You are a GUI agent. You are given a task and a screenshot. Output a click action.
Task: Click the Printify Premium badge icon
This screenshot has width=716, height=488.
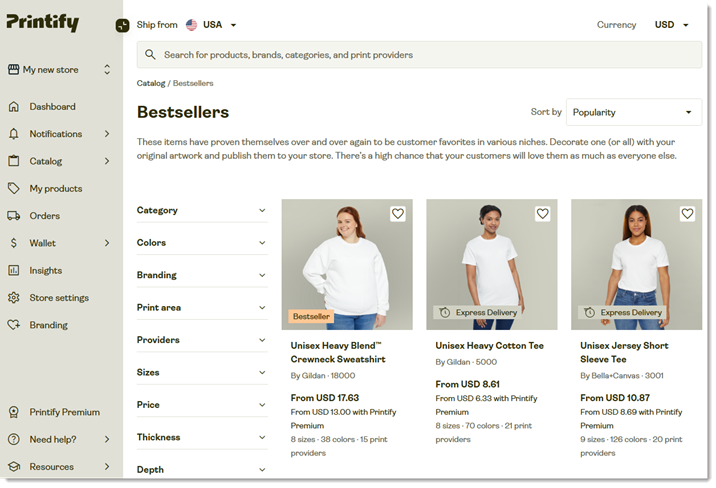click(x=14, y=412)
